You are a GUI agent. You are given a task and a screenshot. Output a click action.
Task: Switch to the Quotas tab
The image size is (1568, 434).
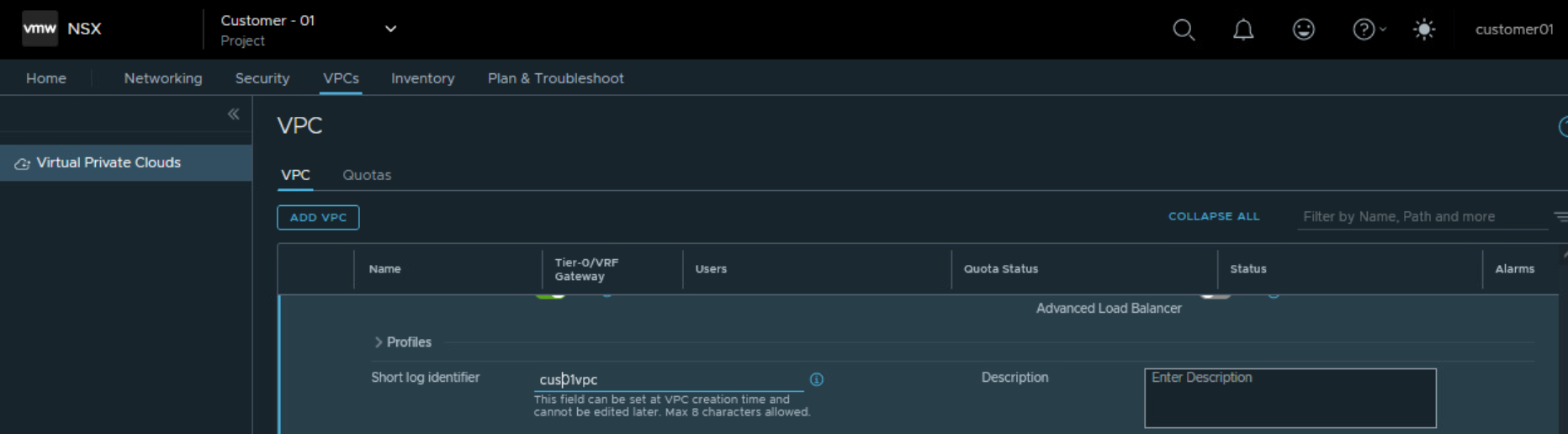pos(367,175)
